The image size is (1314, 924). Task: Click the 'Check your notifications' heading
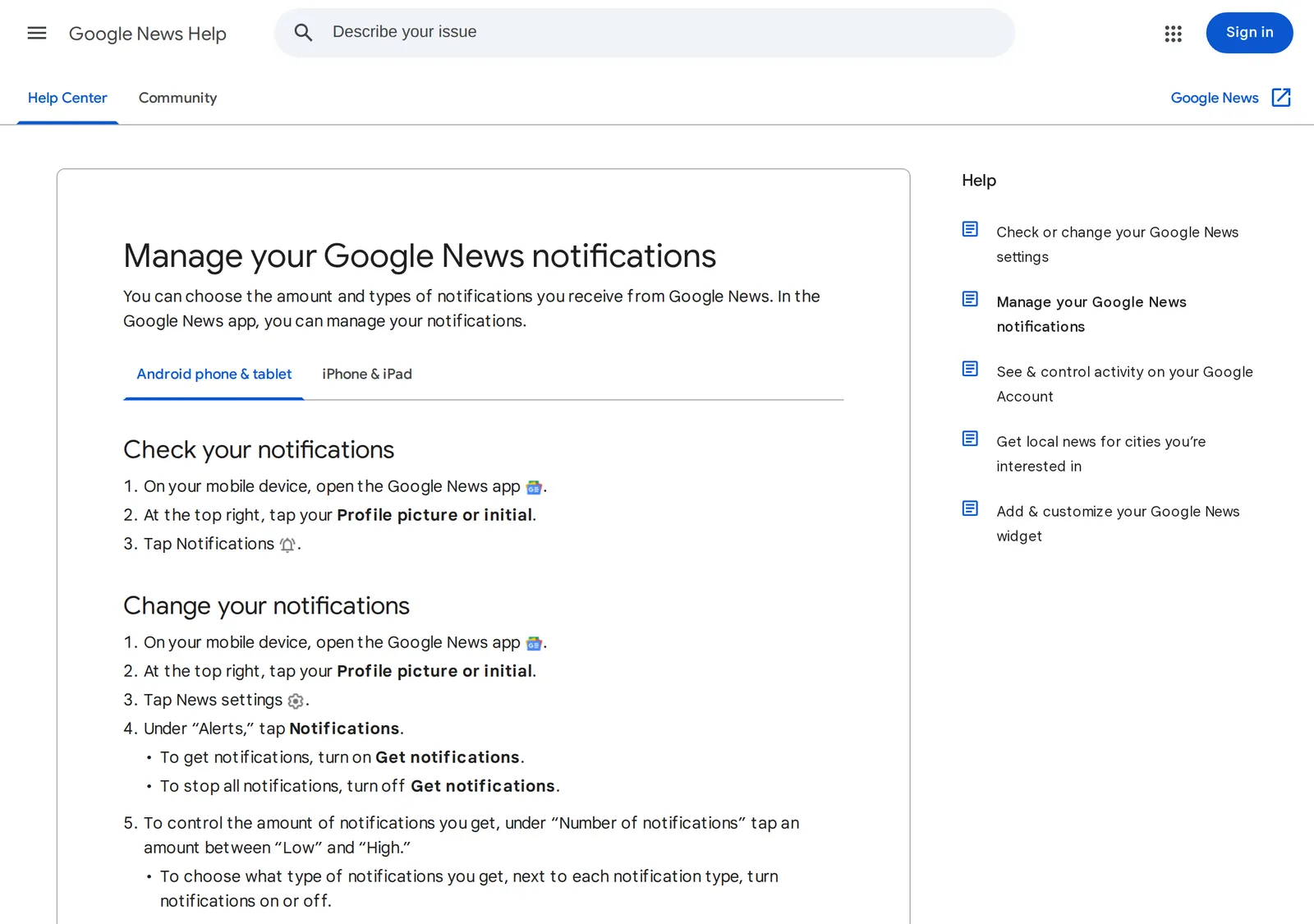pos(259,450)
